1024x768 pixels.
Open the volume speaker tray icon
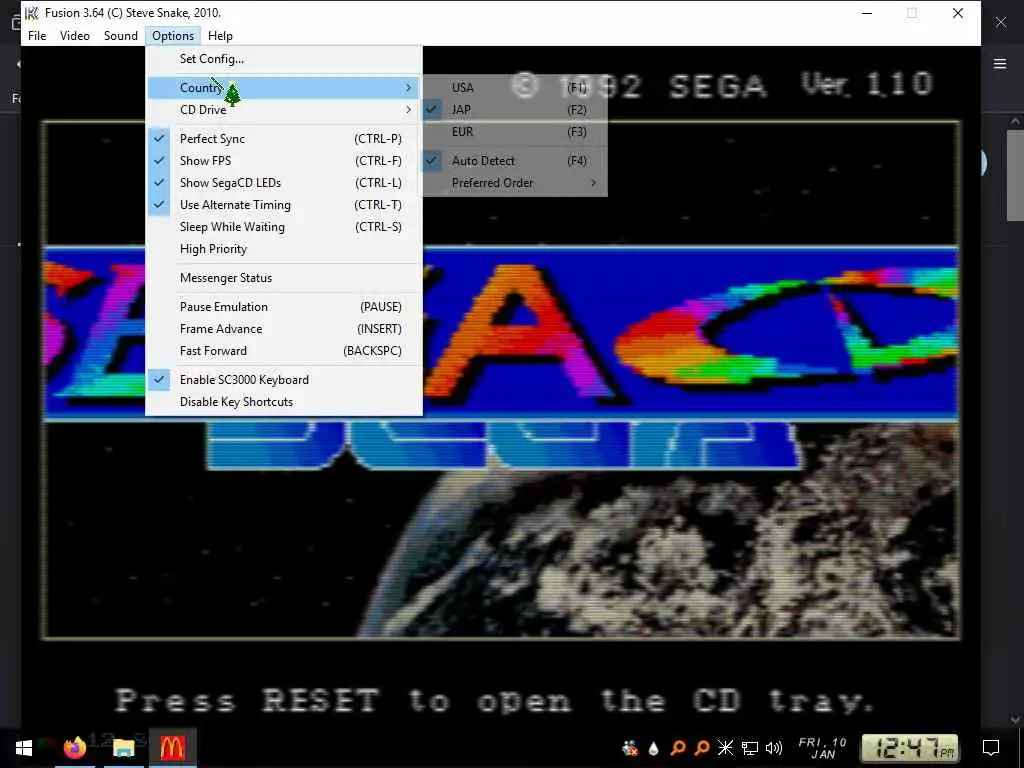[x=774, y=748]
